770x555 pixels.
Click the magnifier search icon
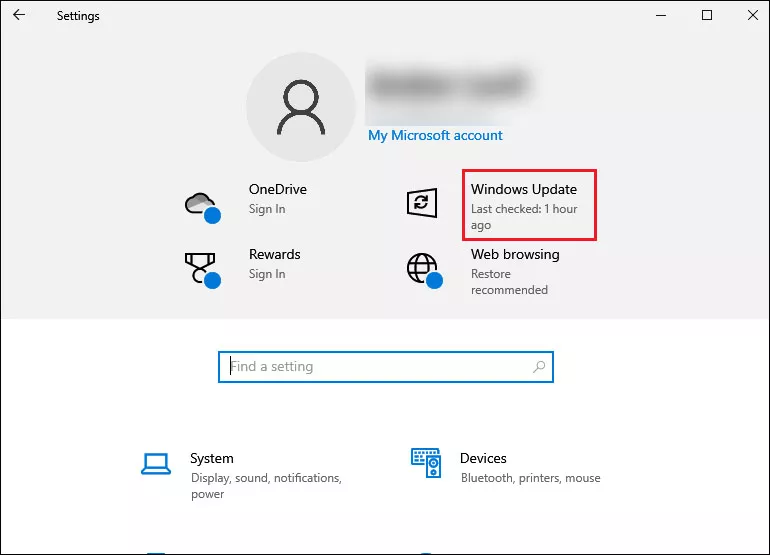[x=539, y=366]
